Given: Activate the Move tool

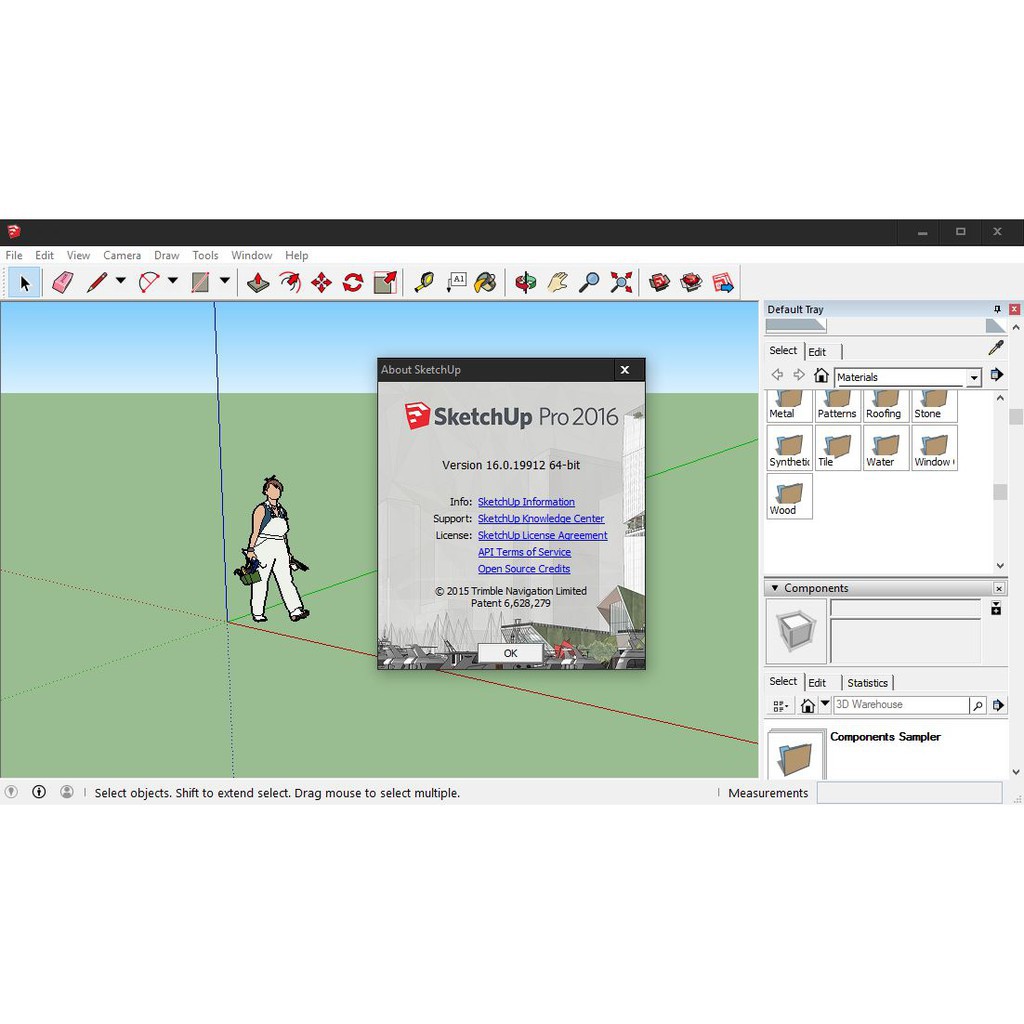Looking at the screenshot, I should 321,283.
